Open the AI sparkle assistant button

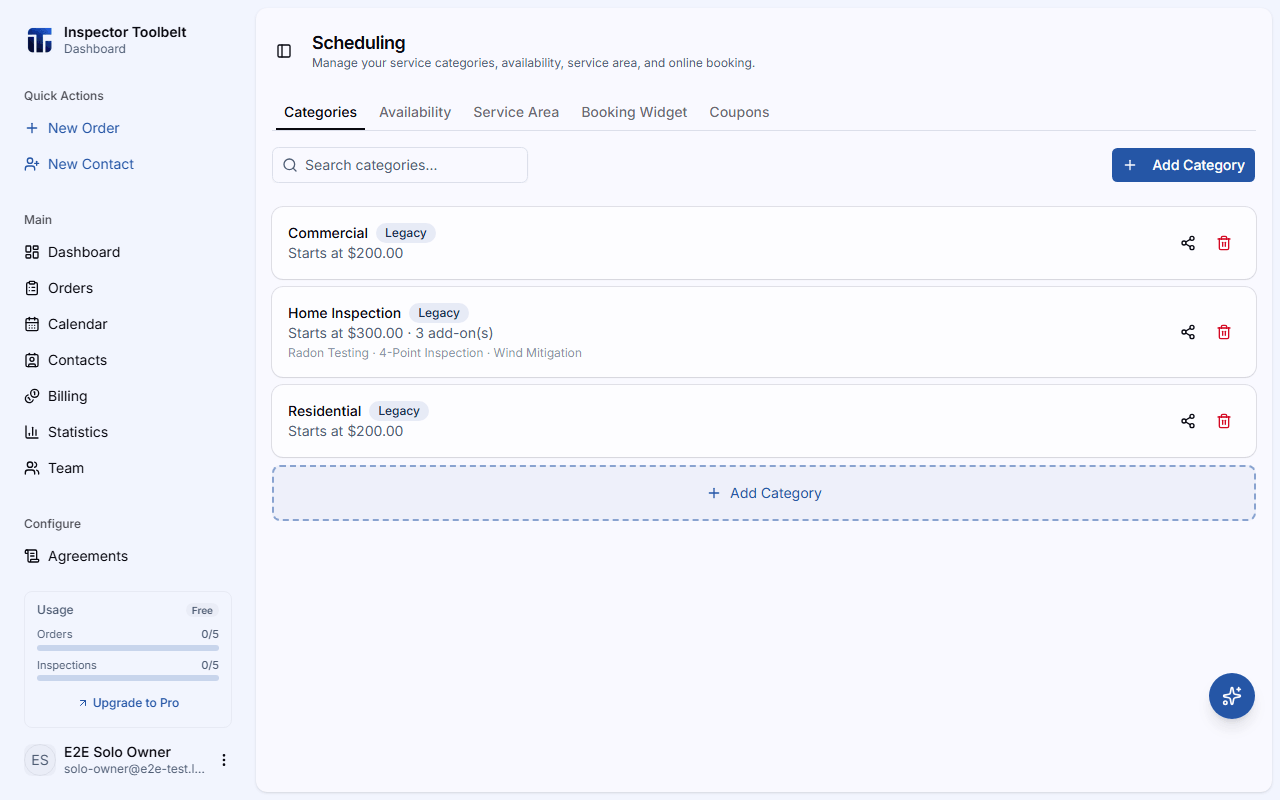1232,696
